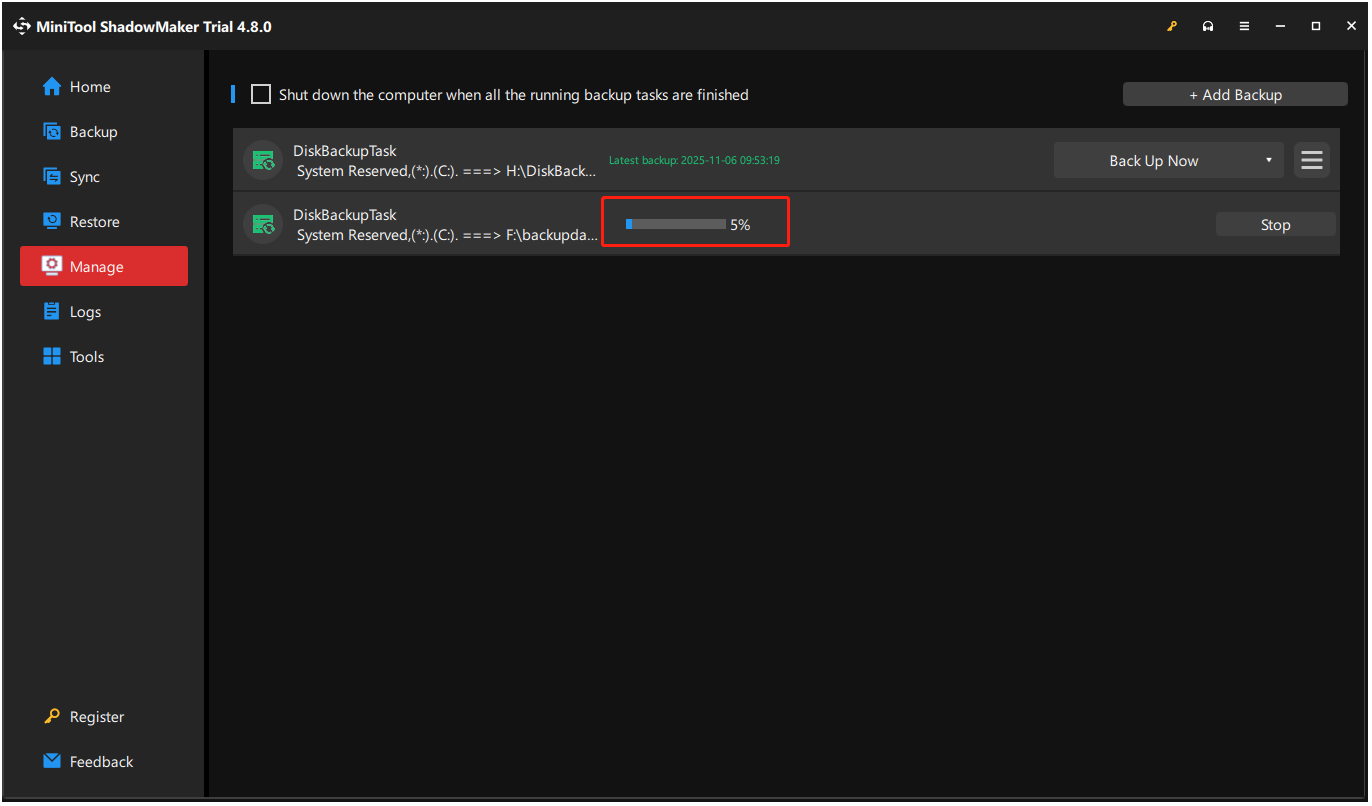View the Logs panel

pyautogui.click(x=85, y=311)
